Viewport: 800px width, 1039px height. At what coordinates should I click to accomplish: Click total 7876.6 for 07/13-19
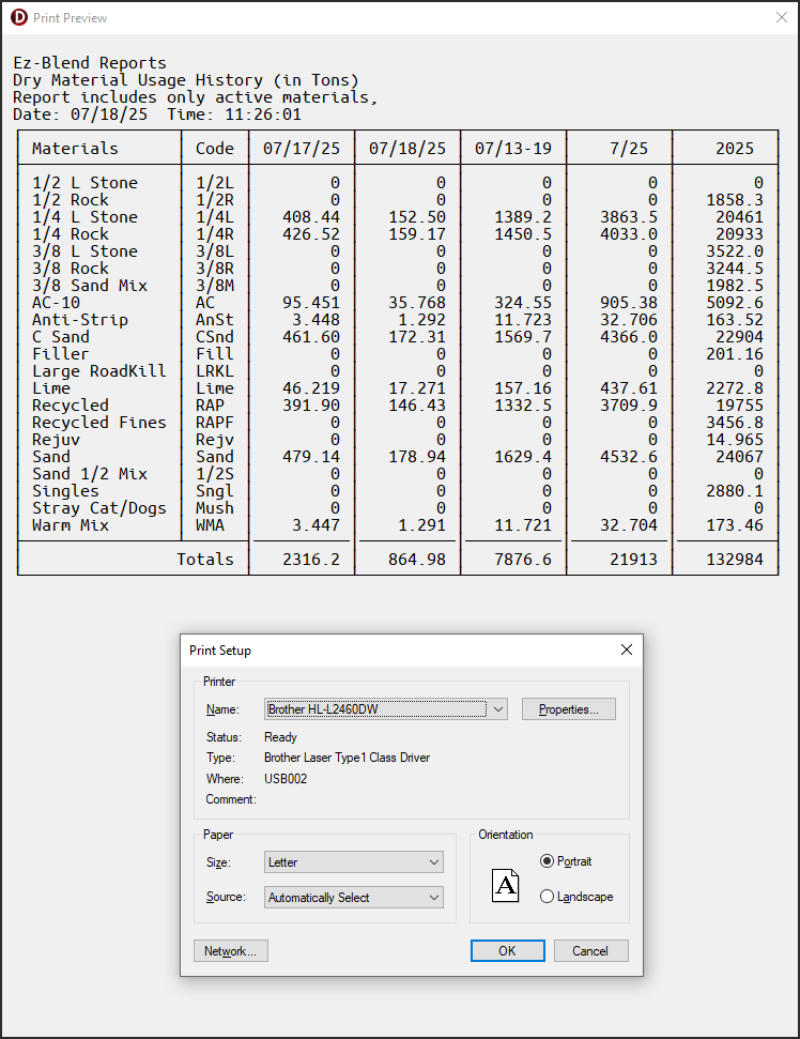(523, 559)
